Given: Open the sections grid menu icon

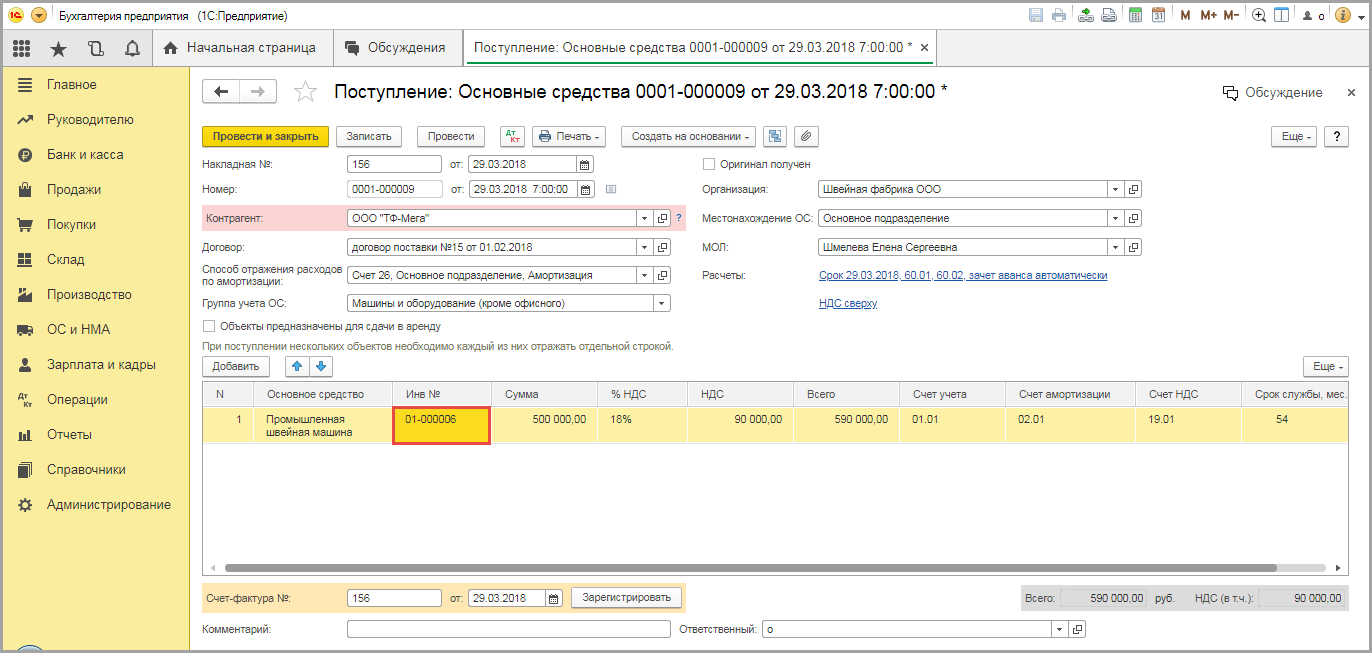Looking at the screenshot, I should pos(22,48).
